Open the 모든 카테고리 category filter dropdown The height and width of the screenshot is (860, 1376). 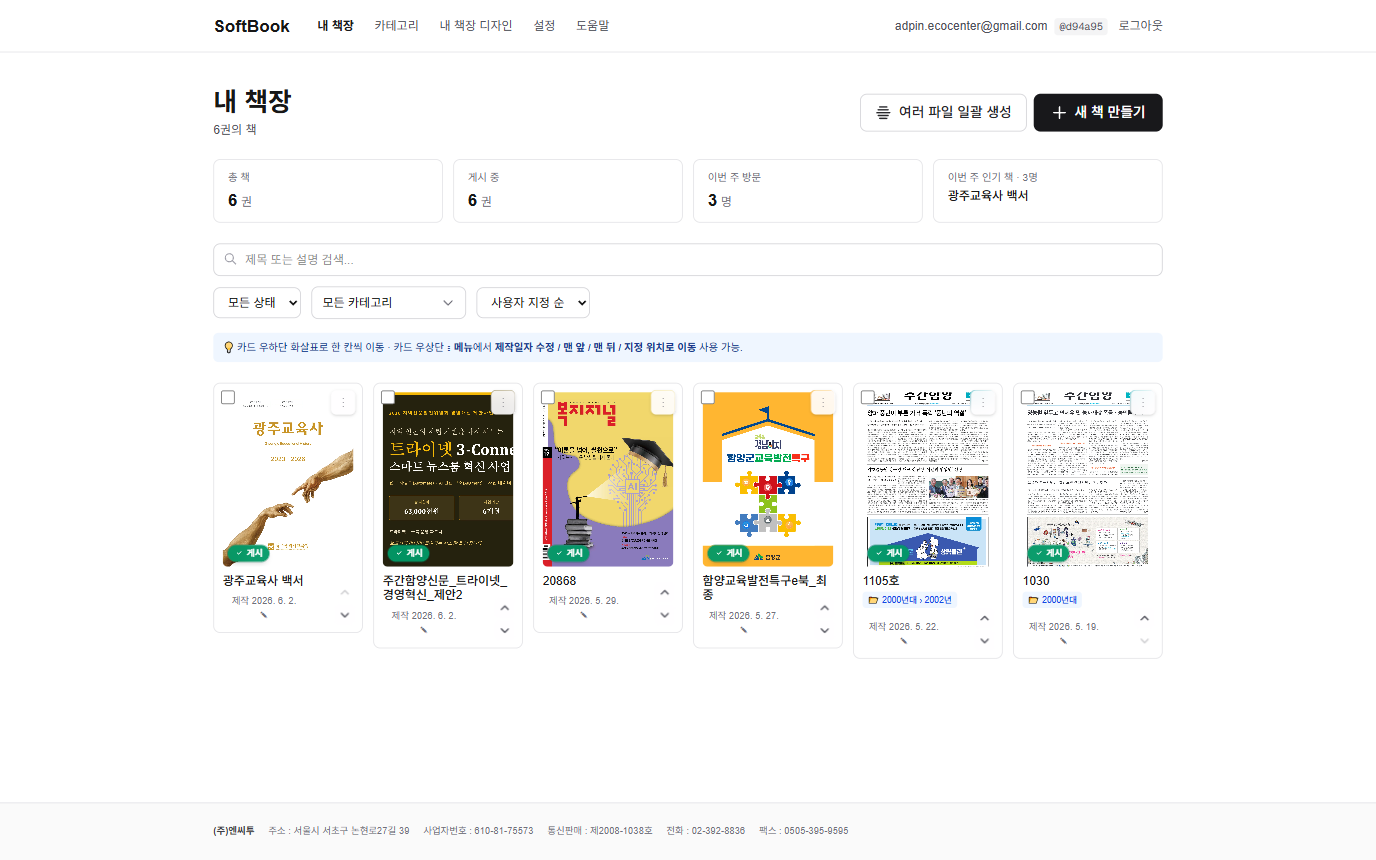[388, 302]
